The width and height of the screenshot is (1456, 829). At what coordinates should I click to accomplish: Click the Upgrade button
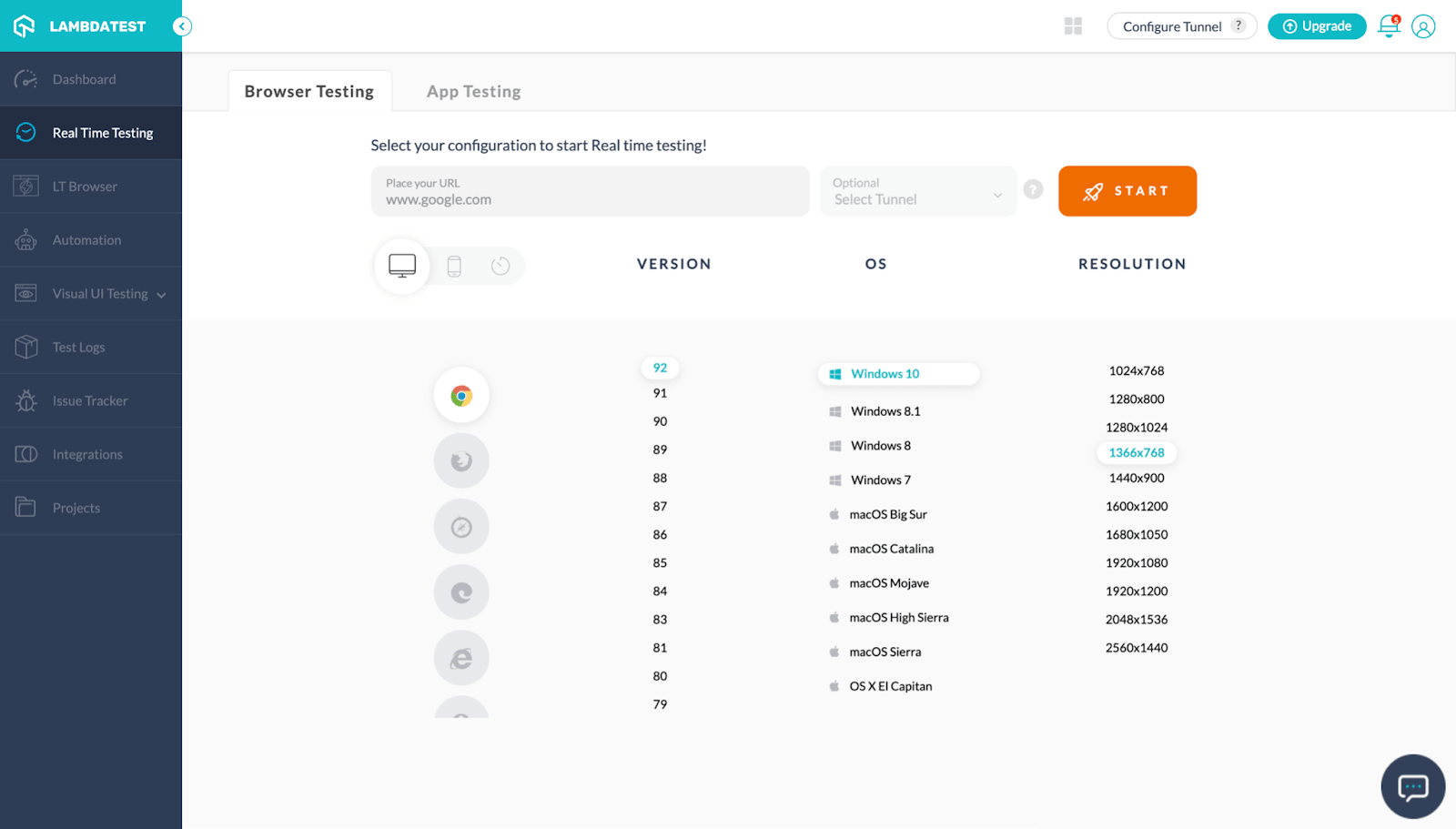(1317, 26)
